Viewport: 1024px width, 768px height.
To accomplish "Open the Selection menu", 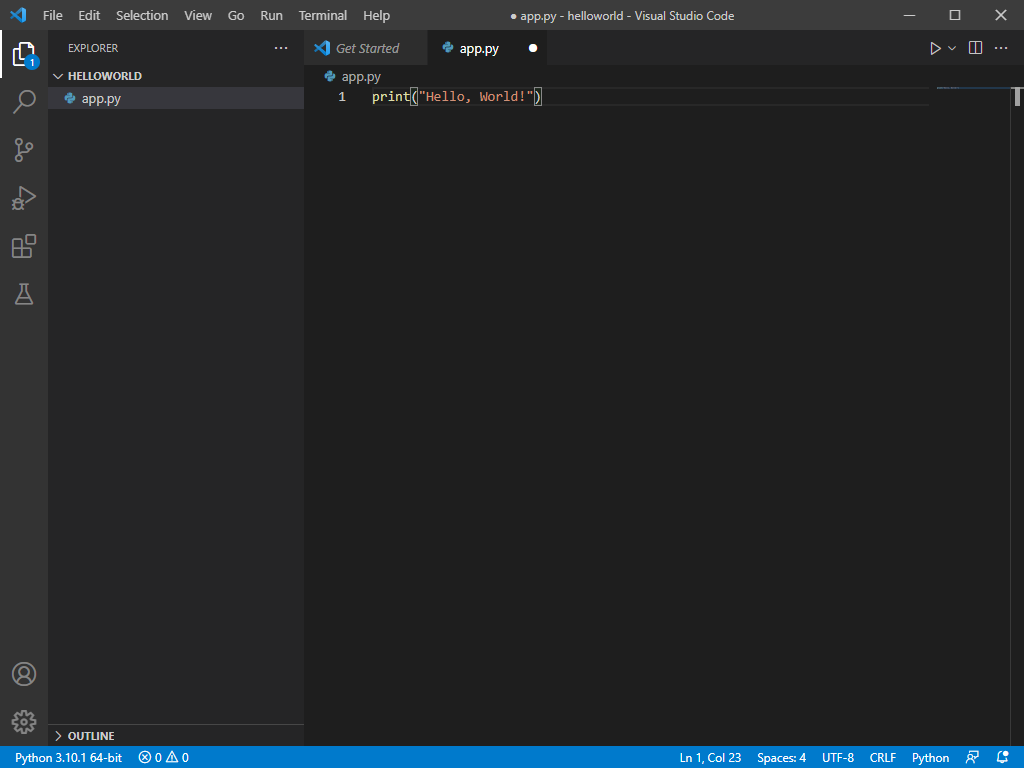I will (x=142, y=15).
